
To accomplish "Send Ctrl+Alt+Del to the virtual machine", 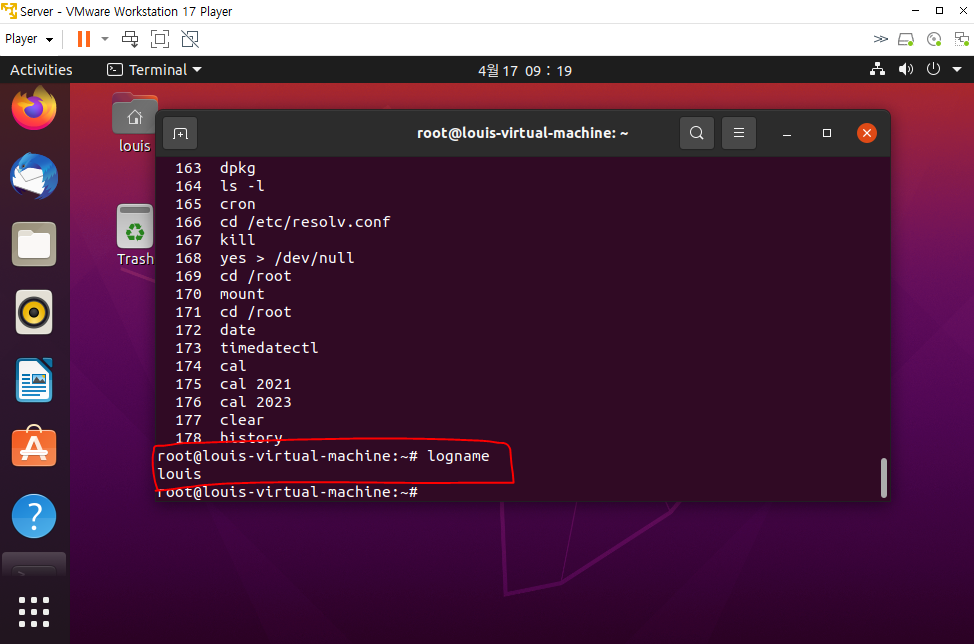I will click(130, 39).
